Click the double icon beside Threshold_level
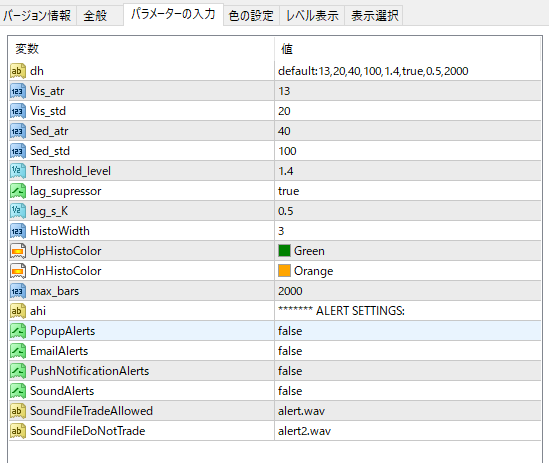 pyautogui.click(x=18, y=171)
